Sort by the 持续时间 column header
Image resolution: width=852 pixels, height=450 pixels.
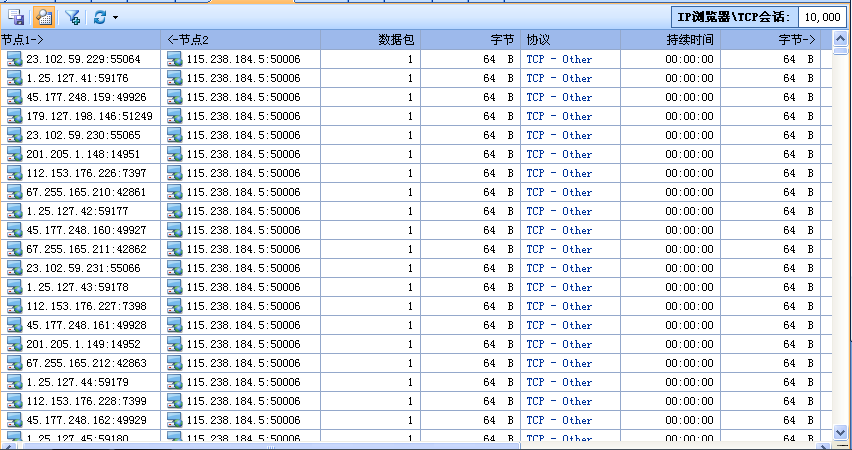[671, 40]
